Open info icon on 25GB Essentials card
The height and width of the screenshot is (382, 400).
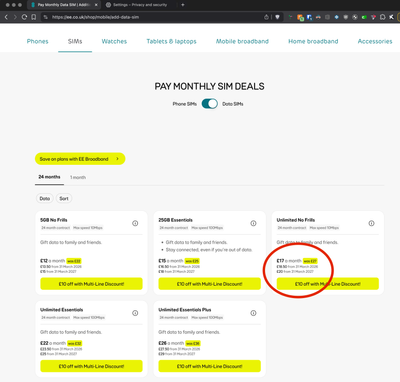[x=253, y=223]
